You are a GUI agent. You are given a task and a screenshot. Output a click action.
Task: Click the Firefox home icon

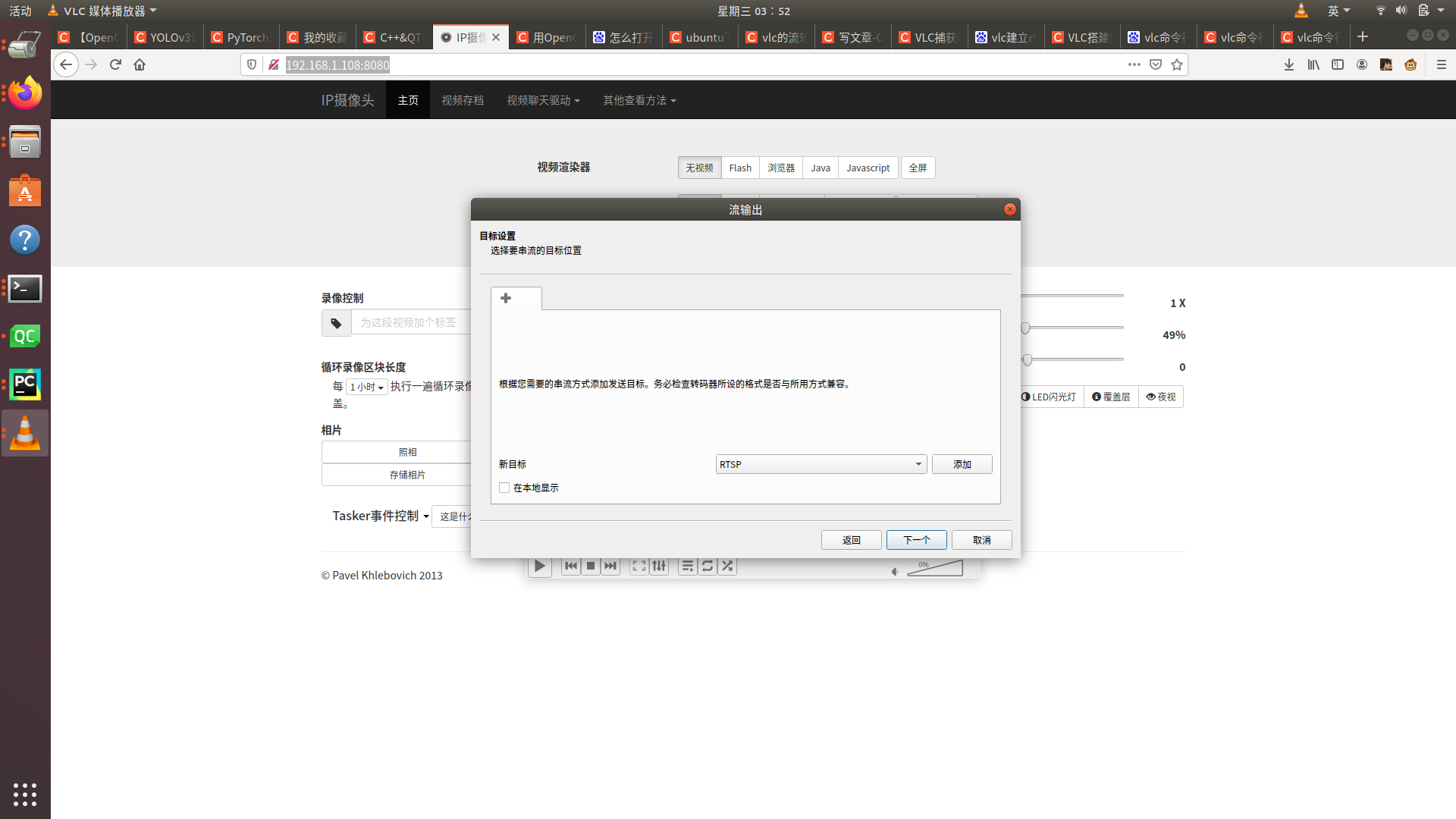(140, 64)
